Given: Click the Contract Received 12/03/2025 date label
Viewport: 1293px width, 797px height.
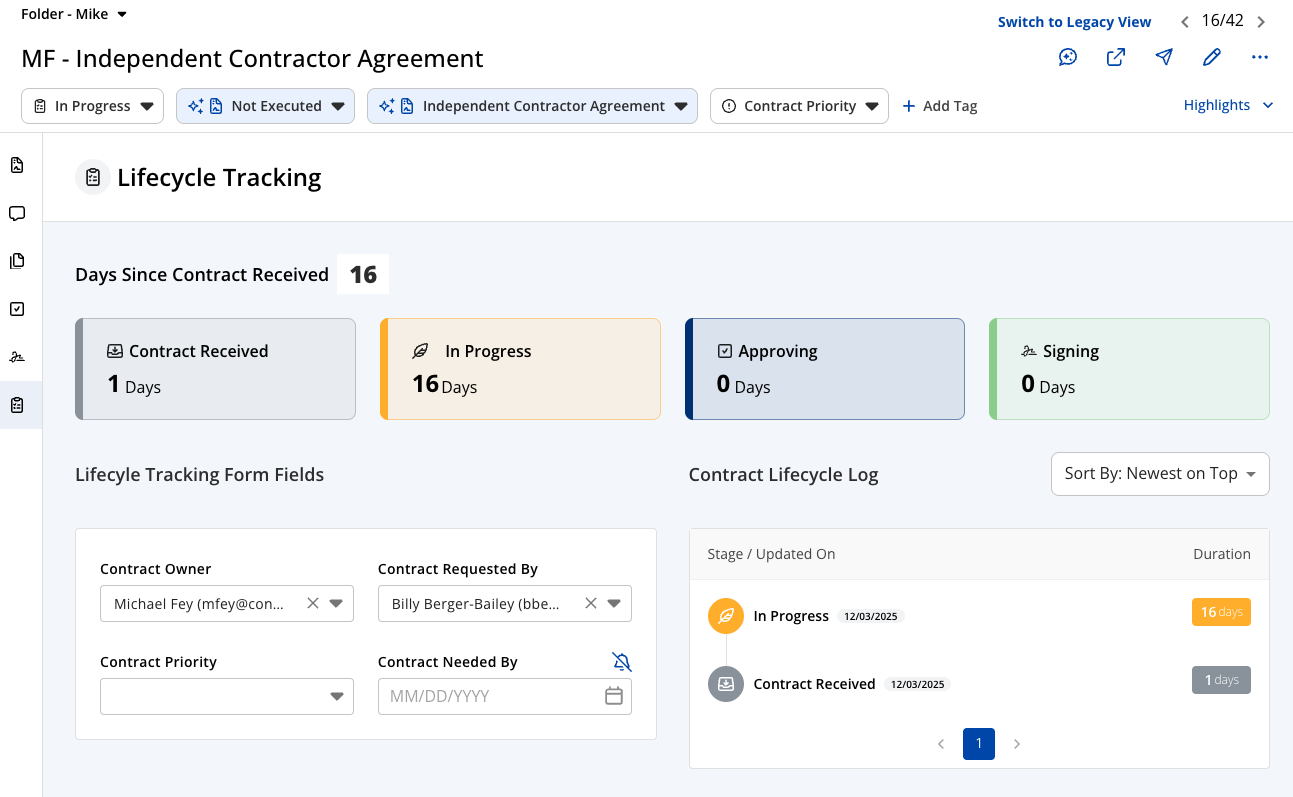Looking at the screenshot, I should point(917,684).
